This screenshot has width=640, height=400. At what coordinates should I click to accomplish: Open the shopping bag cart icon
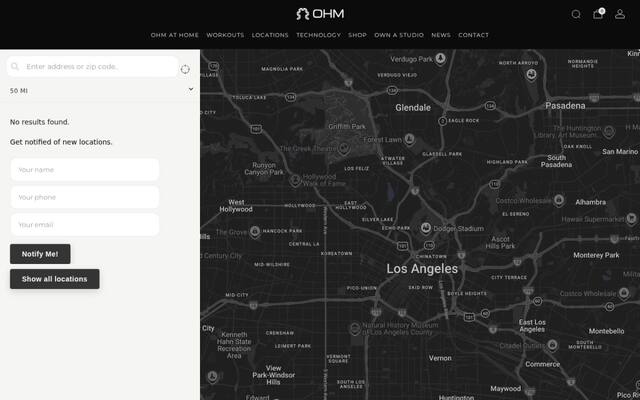[598, 14]
